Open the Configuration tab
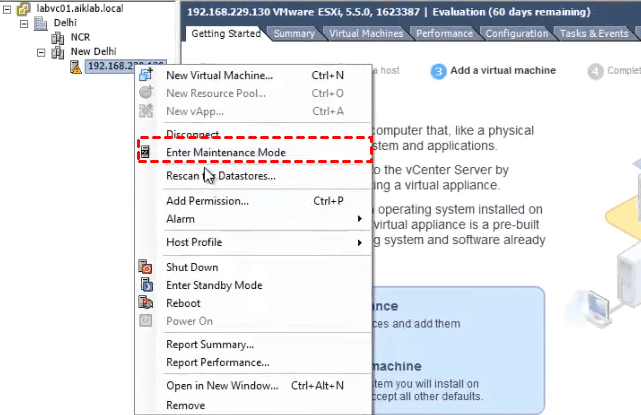This screenshot has height=415, width=641. [517, 34]
